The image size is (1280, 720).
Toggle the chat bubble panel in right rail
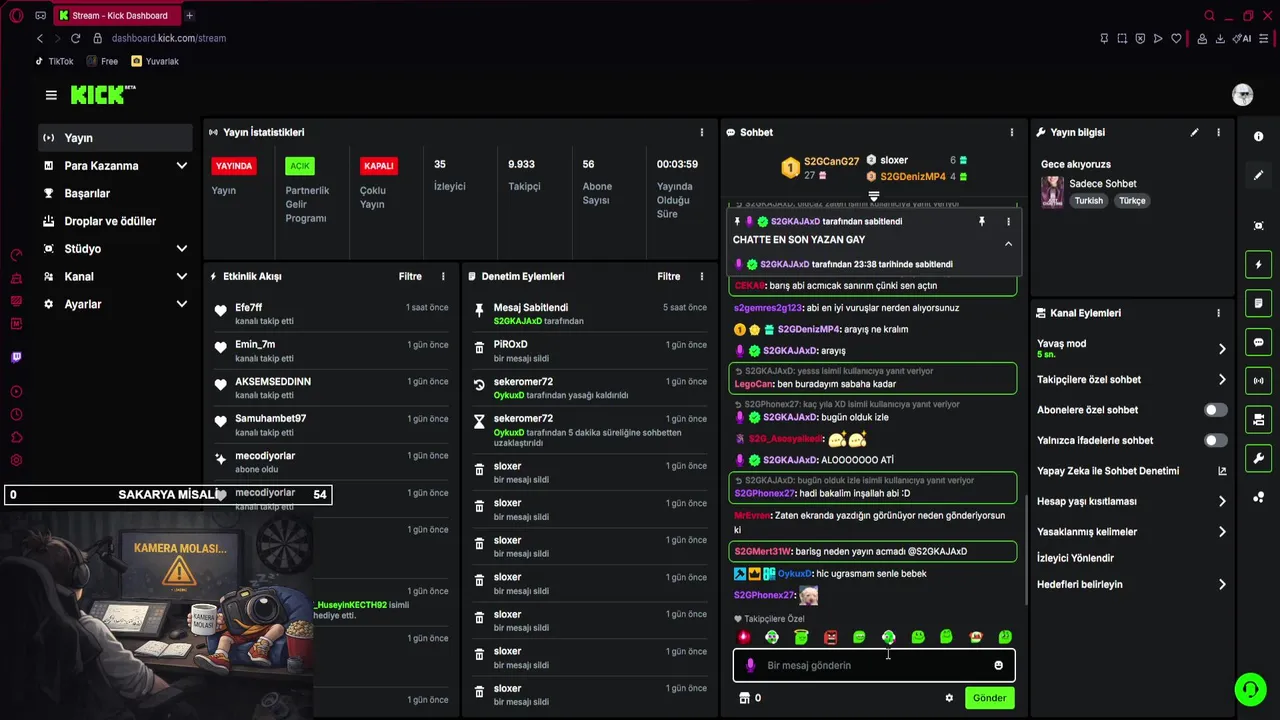tap(1258, 342)
